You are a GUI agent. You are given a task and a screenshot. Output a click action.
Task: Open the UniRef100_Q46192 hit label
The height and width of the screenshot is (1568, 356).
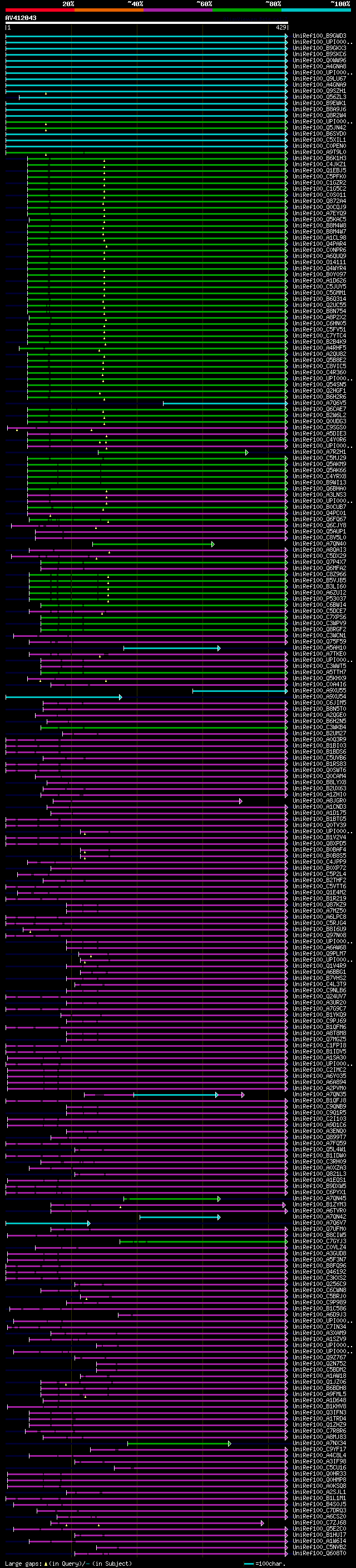click(319, 1272)
